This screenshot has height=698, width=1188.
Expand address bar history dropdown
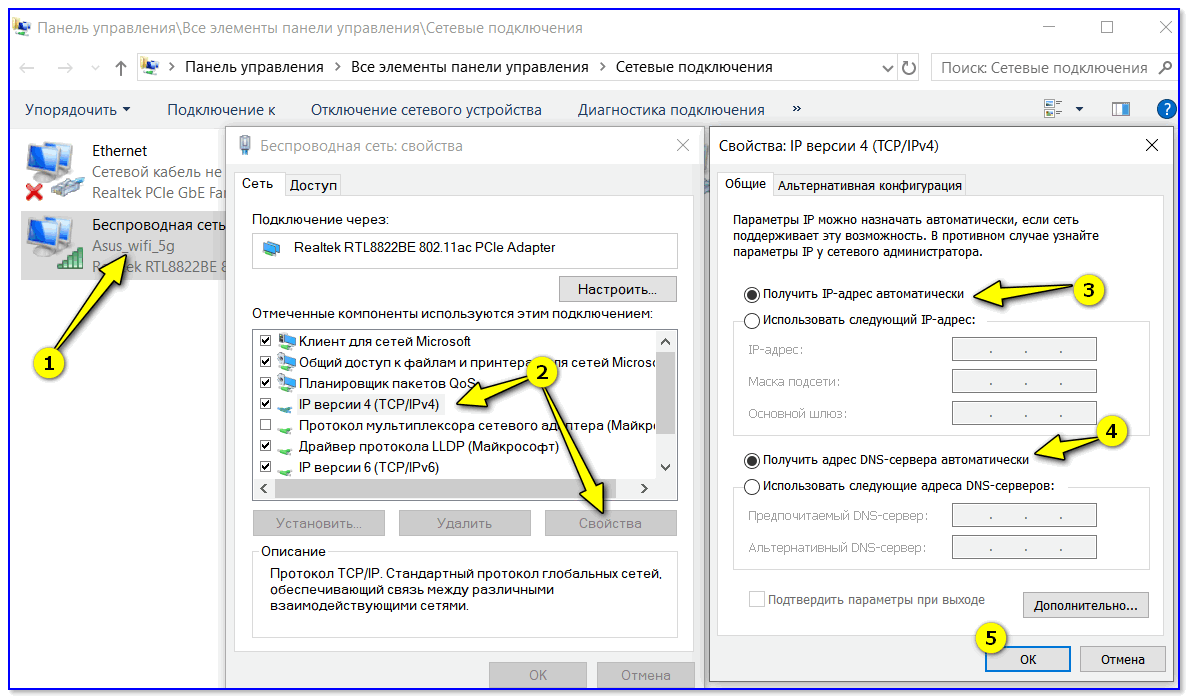tap(887, 68)
